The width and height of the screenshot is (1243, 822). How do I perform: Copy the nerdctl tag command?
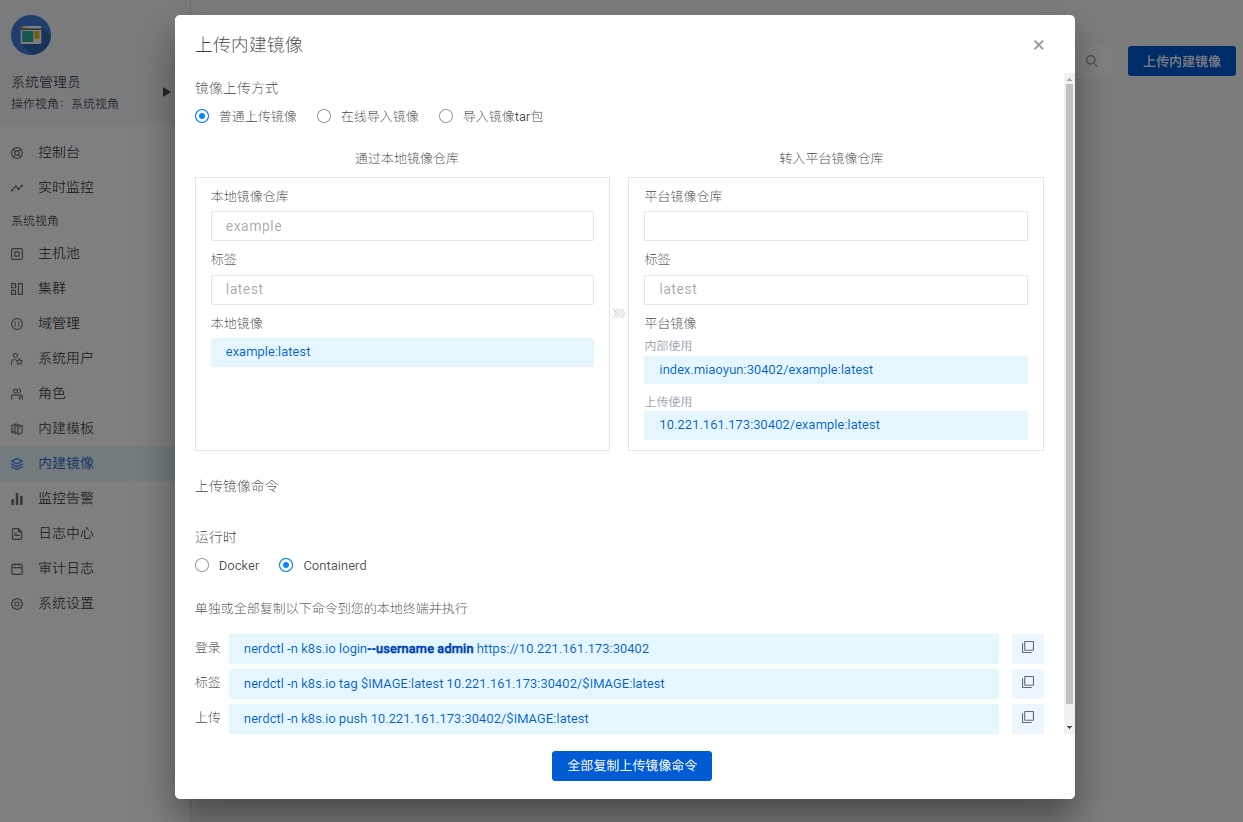(x=1027, y=683)
